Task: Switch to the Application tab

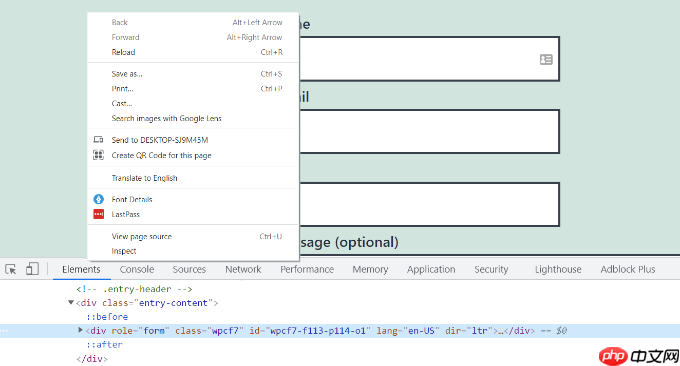Action: click(431, 269)
